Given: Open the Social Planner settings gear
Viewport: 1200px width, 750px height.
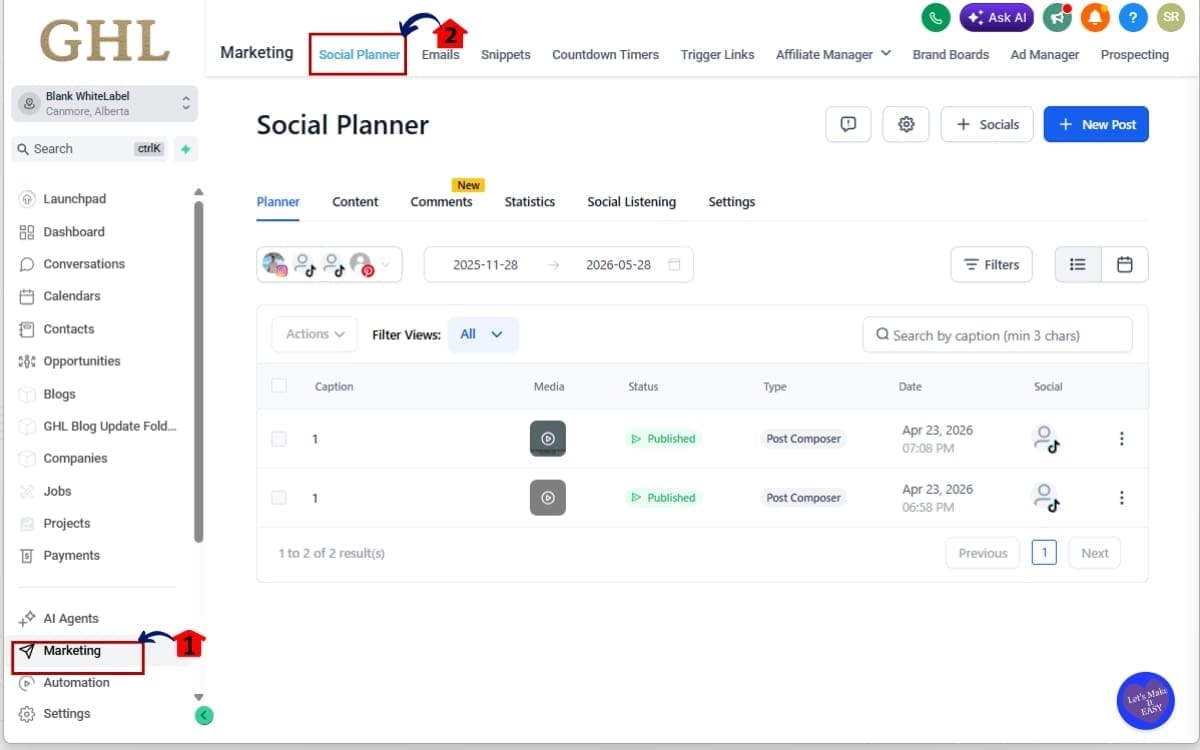Looking at the screenshot, I should point(906,124).
